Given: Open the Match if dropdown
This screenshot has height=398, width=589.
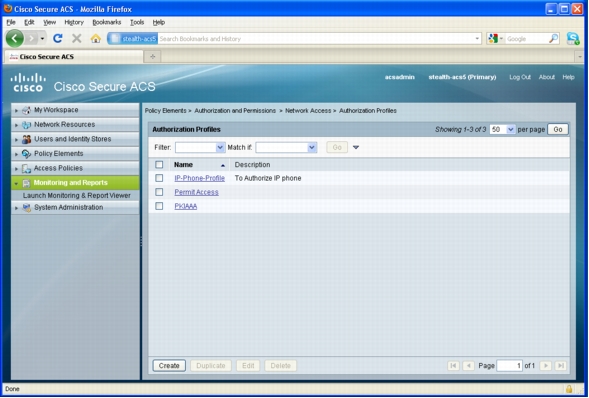Looking at the screenshot, I should [286, 148].
